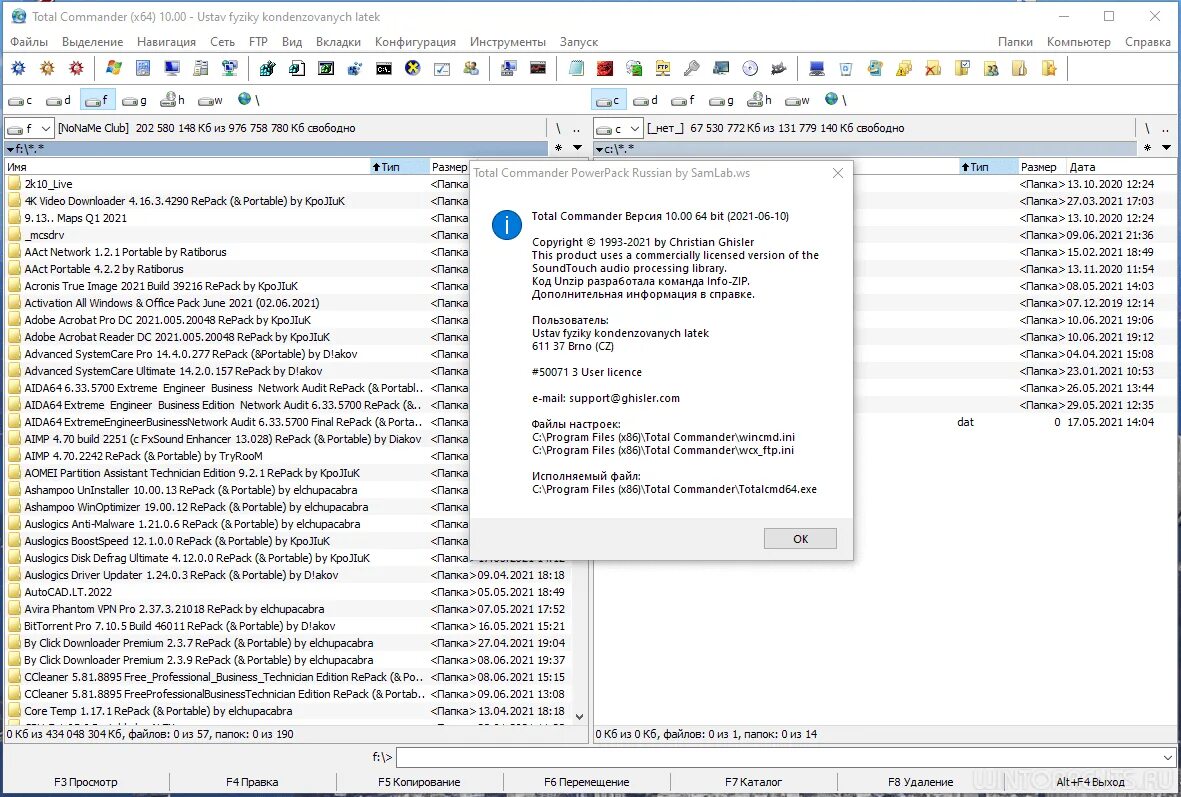The height and width of the screenshot is (797, 1181).
Task: Click the folders with warning sign icon
Action: (x=904, y=69)
